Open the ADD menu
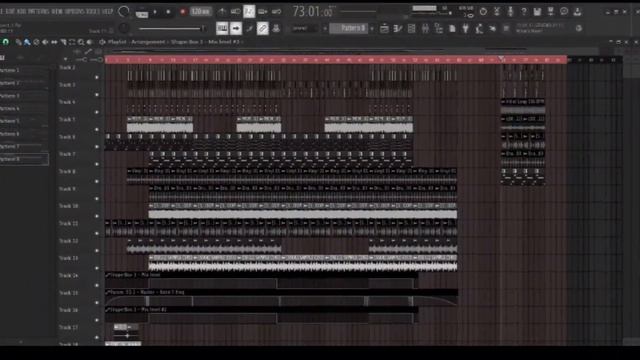 [x=21, y=12]
